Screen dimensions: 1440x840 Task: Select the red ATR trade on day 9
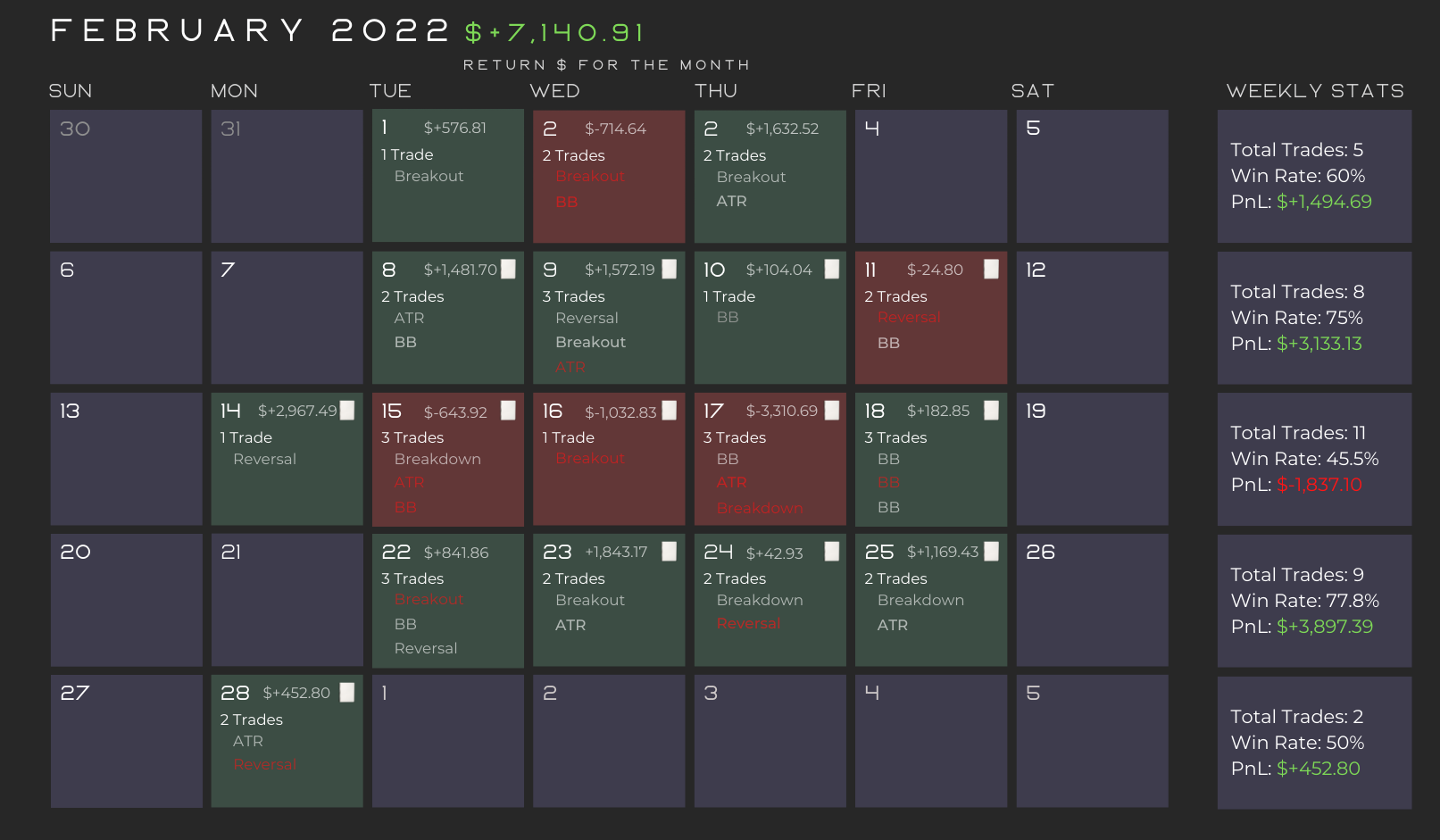click(x=570, y=367)
